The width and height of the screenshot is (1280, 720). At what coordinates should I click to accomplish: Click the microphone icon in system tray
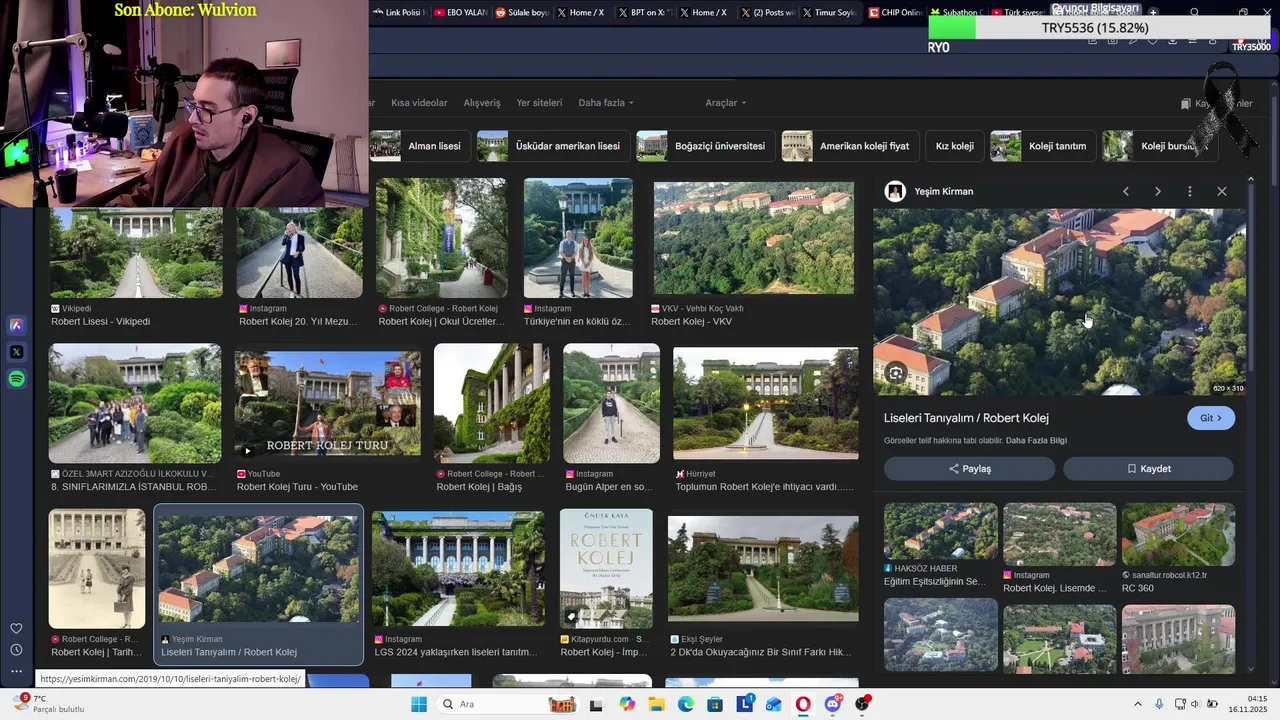tap(1159, 704)
